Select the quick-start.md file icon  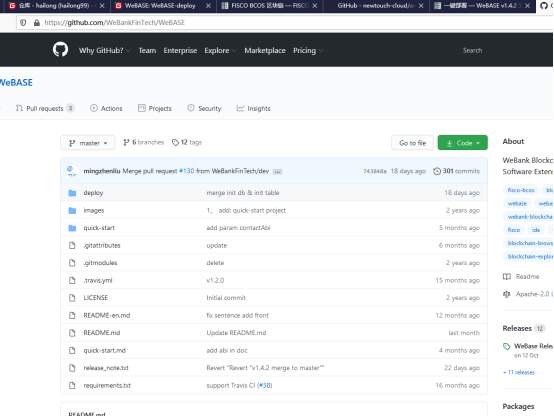pyautogui.click(x=72, y=350)
